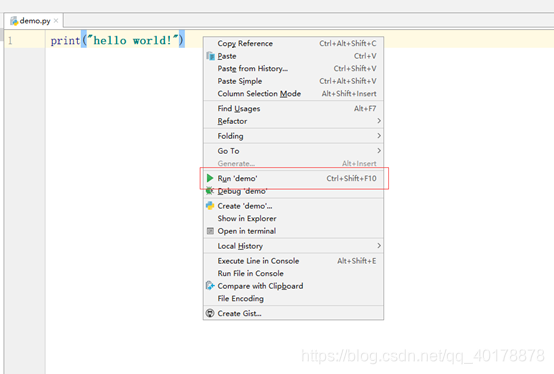
Task: Expand the Local History submenu arrow
Action: point(379,245)
